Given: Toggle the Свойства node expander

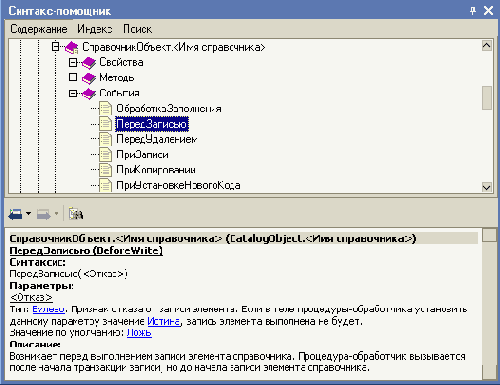Looking at the screenshot, I should pos(73,62).
